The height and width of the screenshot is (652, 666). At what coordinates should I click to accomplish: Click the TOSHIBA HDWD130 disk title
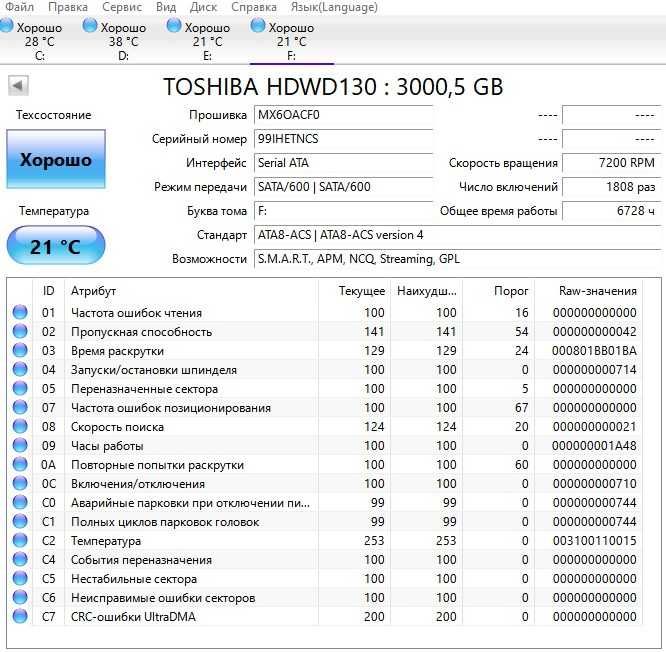coord(333,87)
